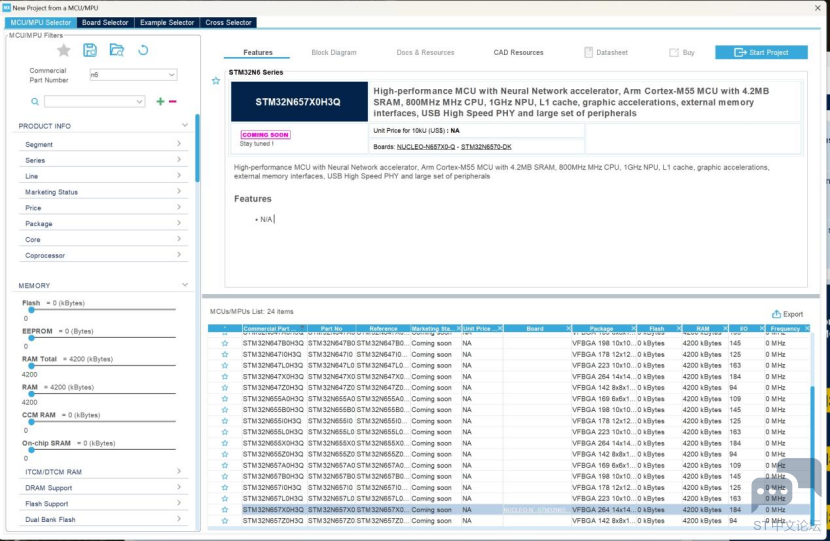The width and height of the screenshot is (830, 541).
Task: Adjust the RAM Total slider
Action: (31, 366)
